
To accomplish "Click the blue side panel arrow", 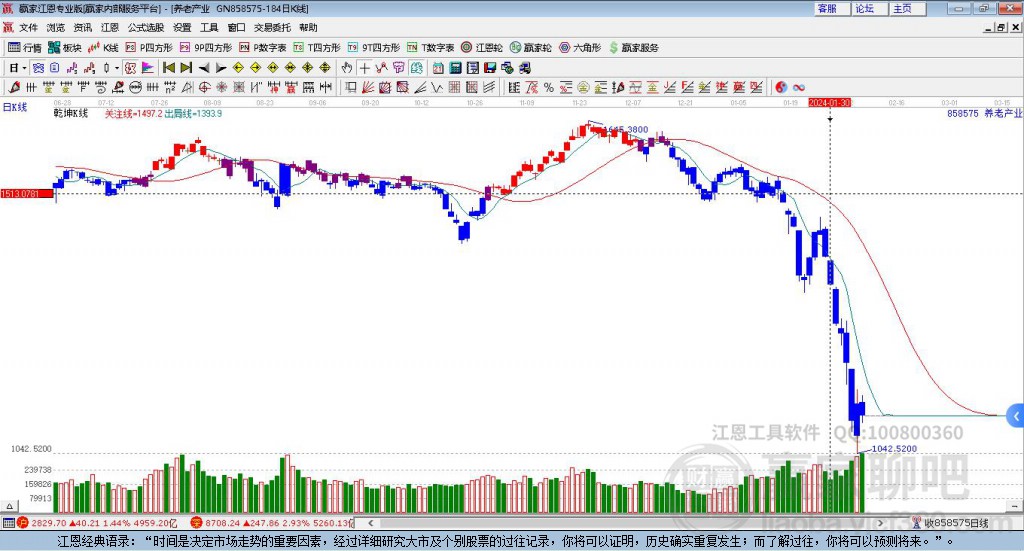I will coord(1016,416).
